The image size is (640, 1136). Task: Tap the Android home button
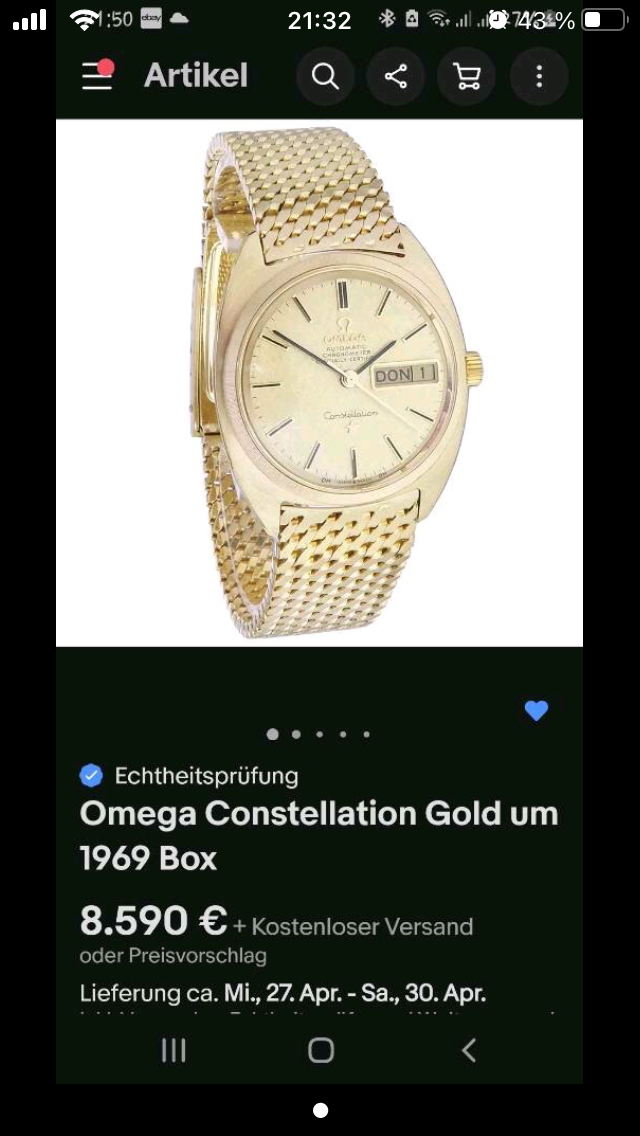[x=320, y=1050]
